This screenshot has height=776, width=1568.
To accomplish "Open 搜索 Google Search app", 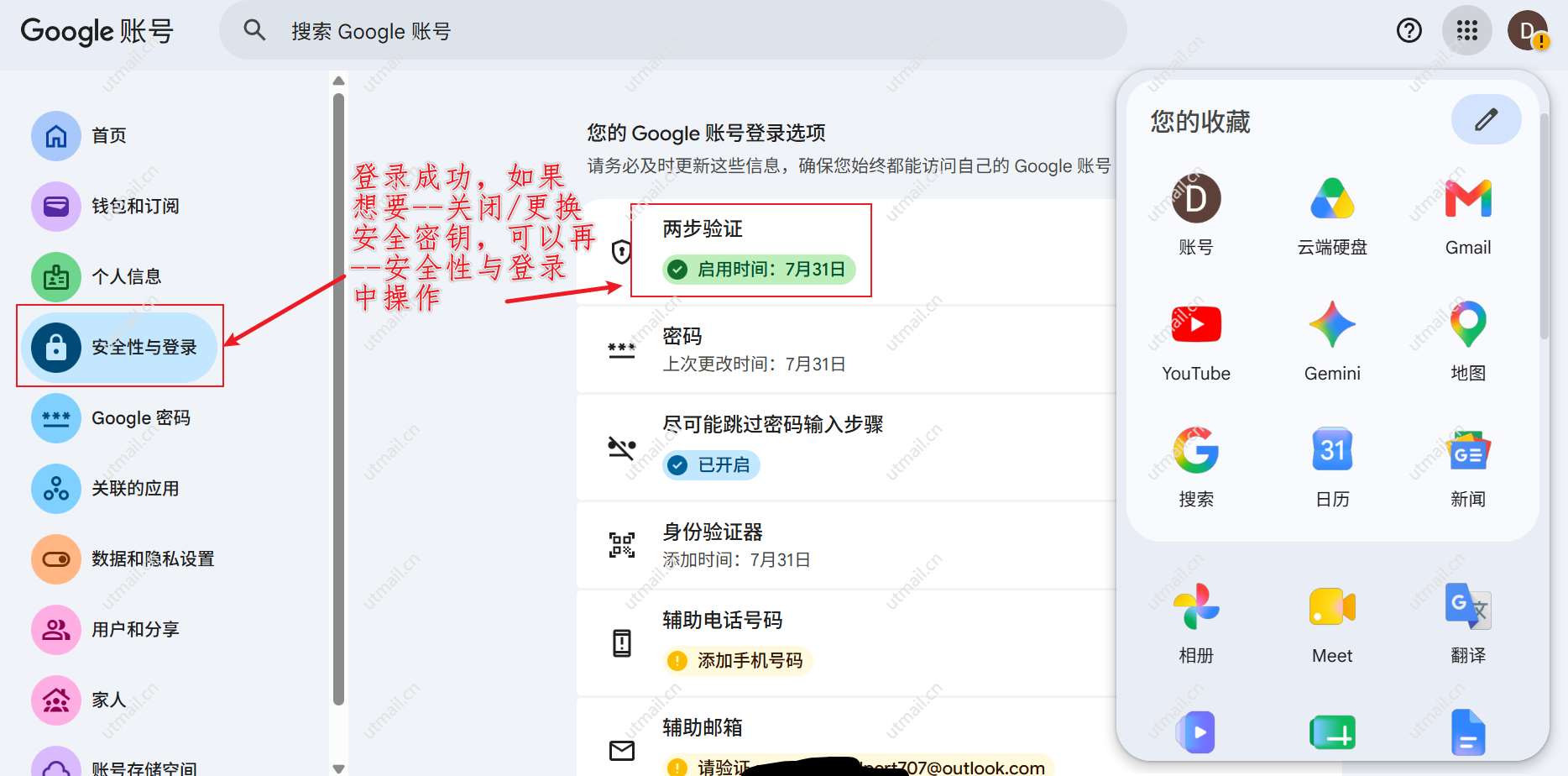I will point(1196,466).
